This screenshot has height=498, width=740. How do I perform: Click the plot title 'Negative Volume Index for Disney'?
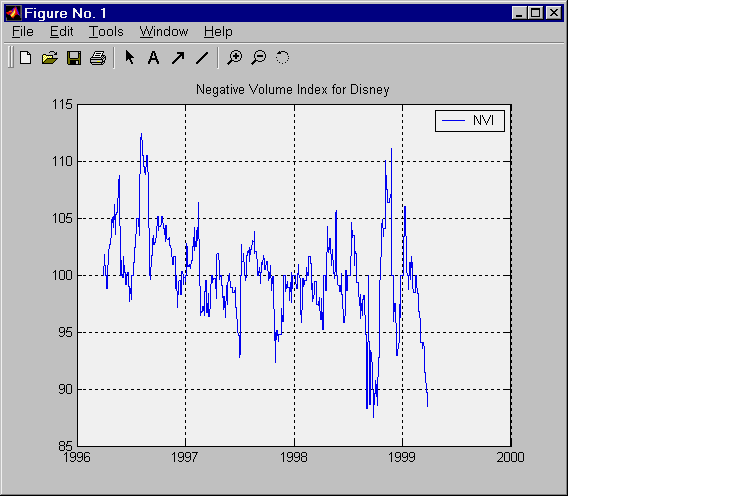pos(293,90)
